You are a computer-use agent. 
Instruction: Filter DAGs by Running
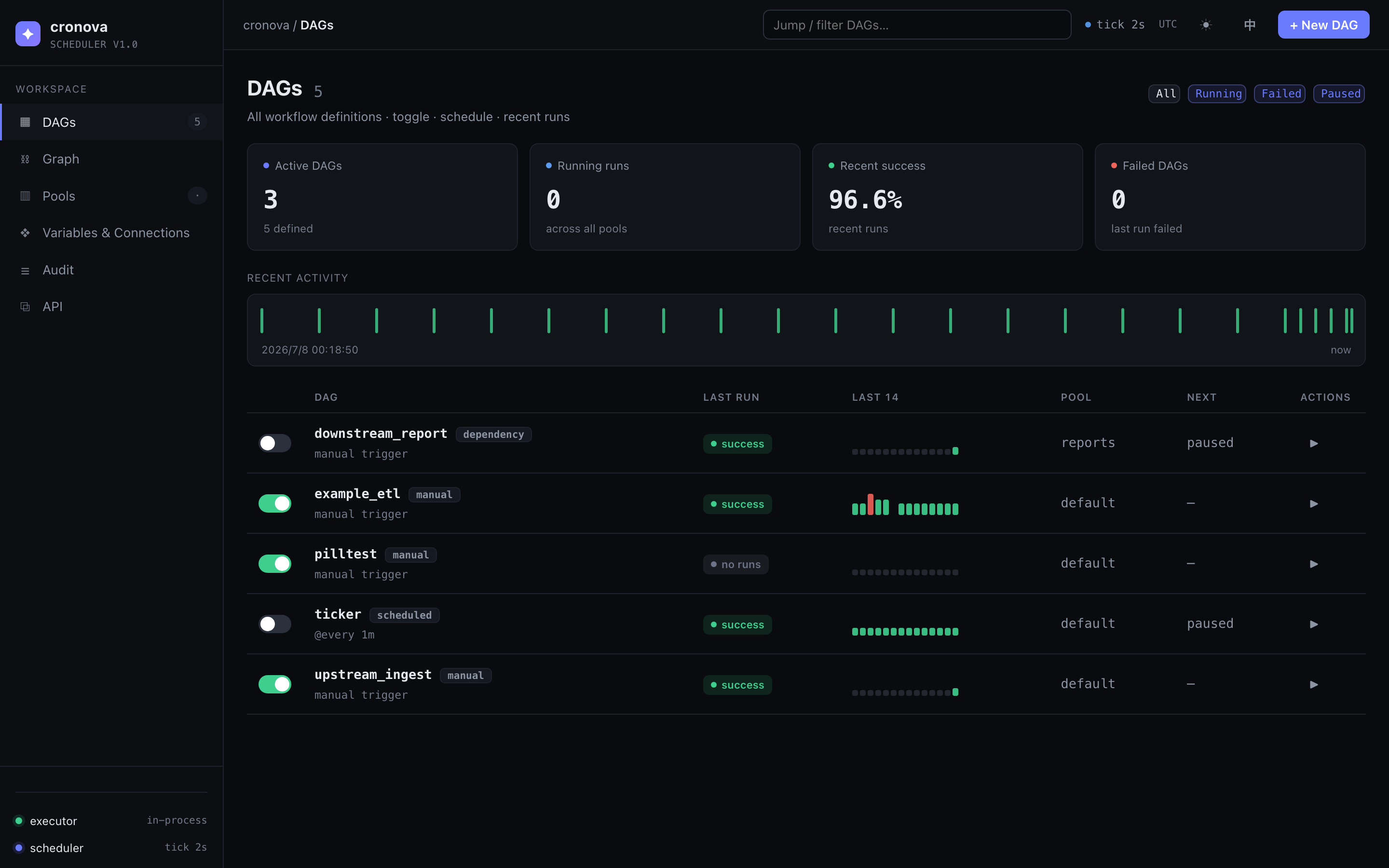tap(1217, 94)
